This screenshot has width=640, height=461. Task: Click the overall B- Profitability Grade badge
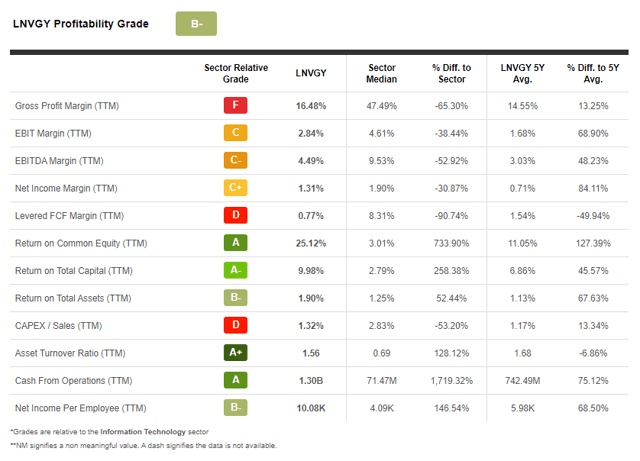[x=195, y=24]
